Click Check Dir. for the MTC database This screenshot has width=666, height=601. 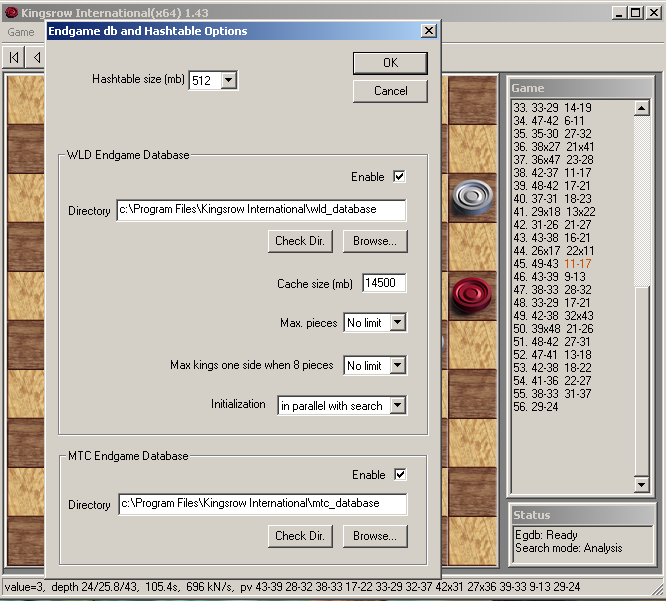[x=300, y=536]
